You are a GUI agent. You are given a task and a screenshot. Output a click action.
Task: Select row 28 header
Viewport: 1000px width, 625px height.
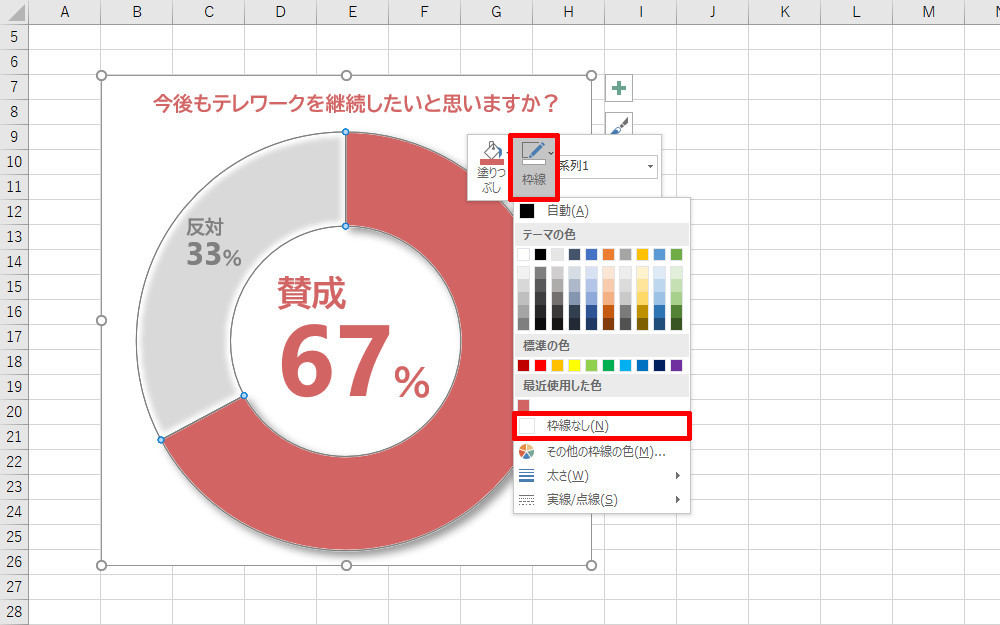coord(14,612)
